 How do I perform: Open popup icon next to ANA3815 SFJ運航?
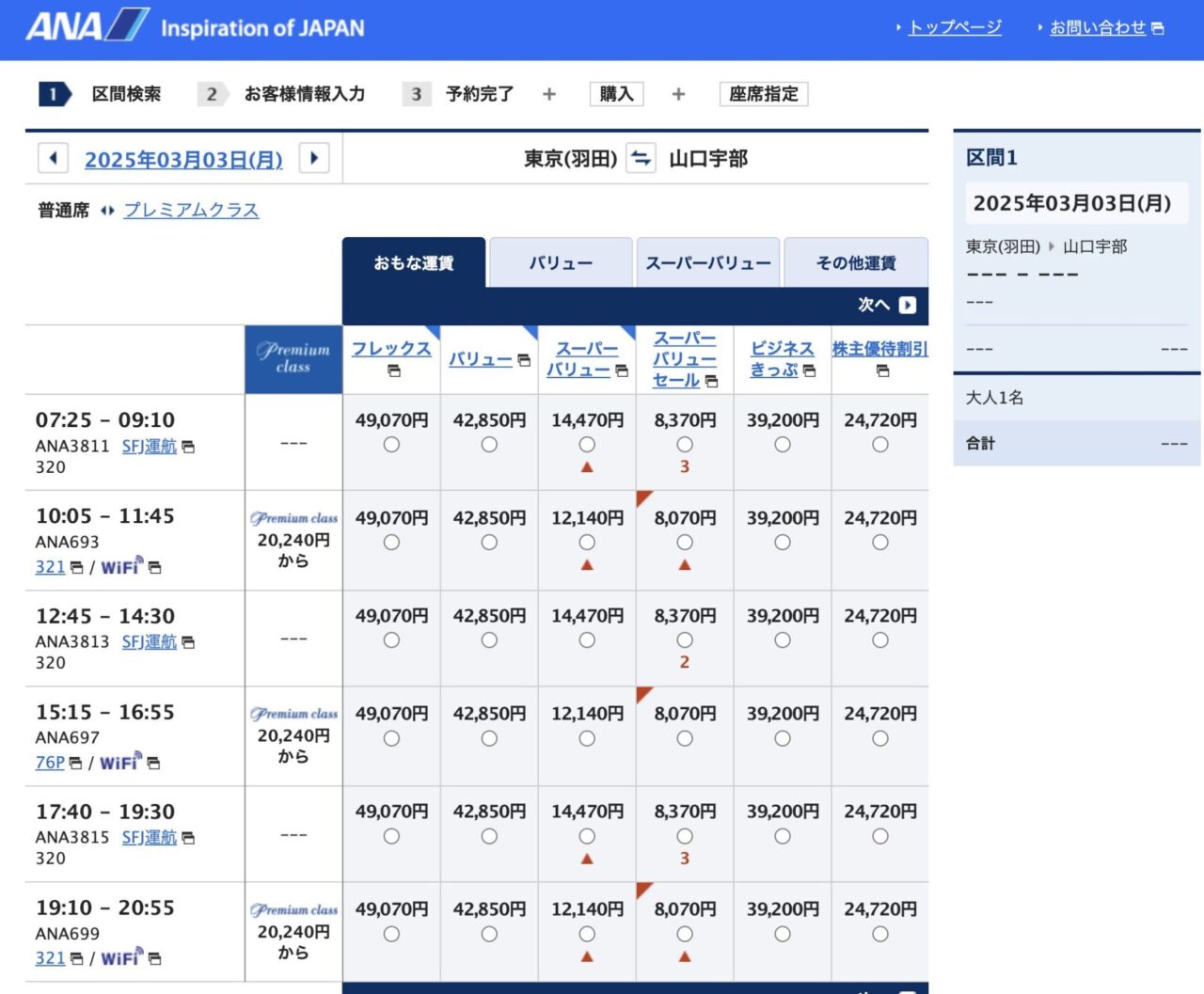(188, 838)
